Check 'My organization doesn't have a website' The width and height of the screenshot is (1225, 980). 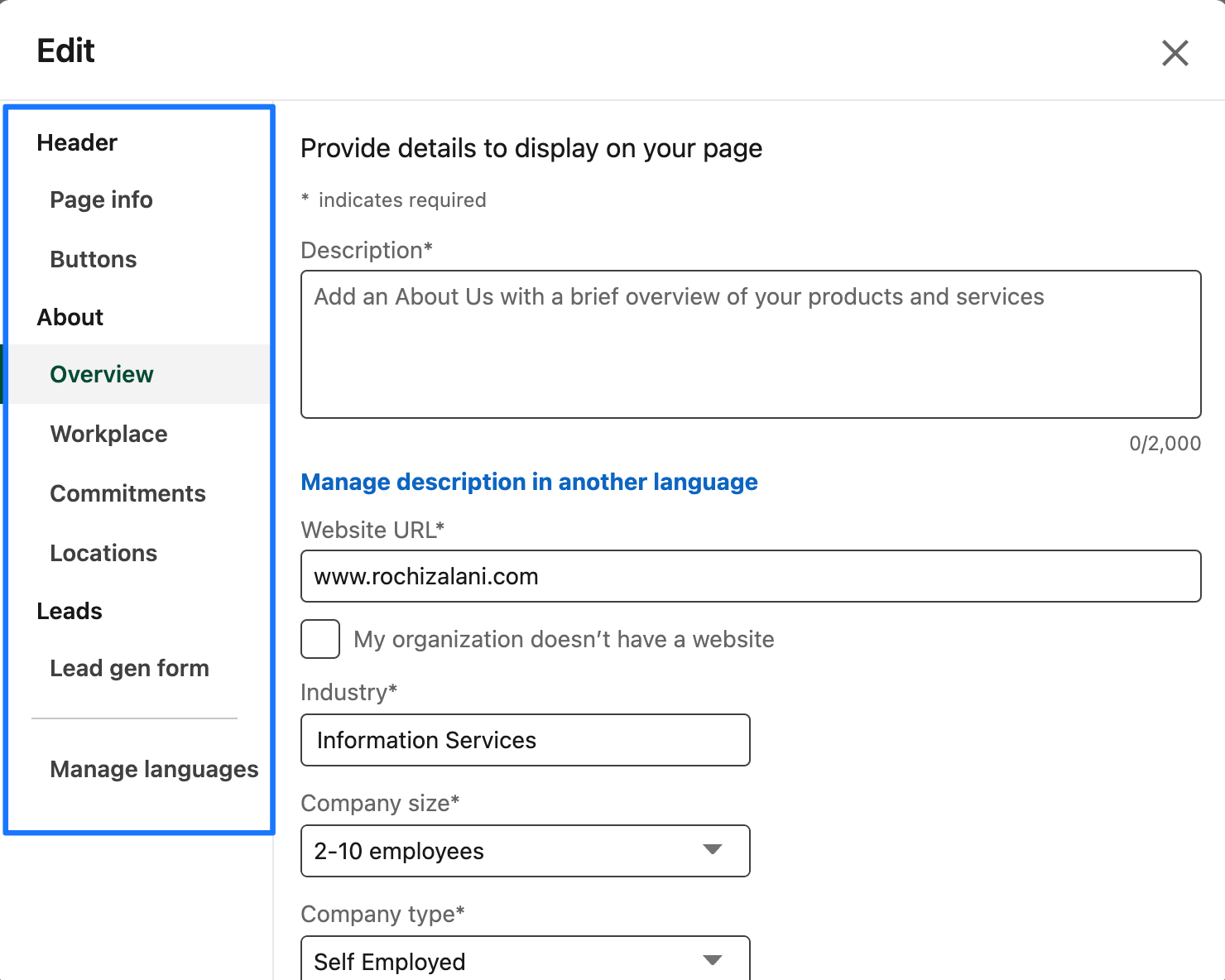coord(320,639)
